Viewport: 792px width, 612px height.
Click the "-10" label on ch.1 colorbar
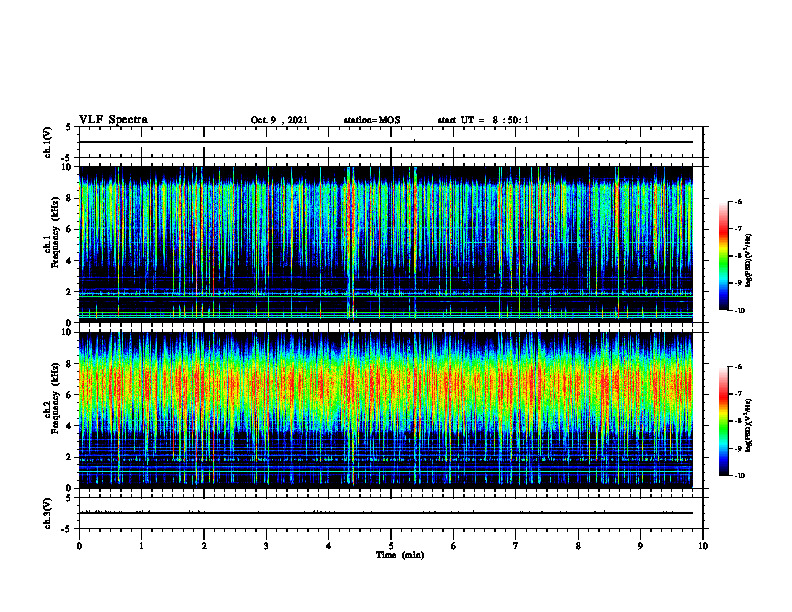tap(739, 311)
